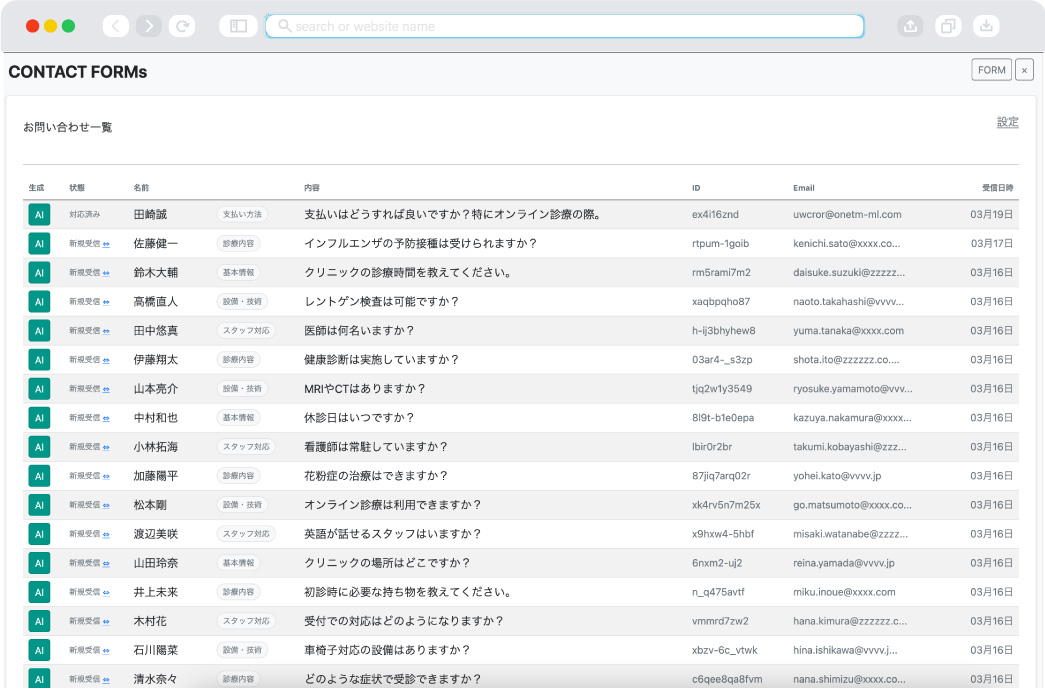
Task: Toggle status arrows next to 鈴木大輔's 新規受信
Action: point(106,273)
